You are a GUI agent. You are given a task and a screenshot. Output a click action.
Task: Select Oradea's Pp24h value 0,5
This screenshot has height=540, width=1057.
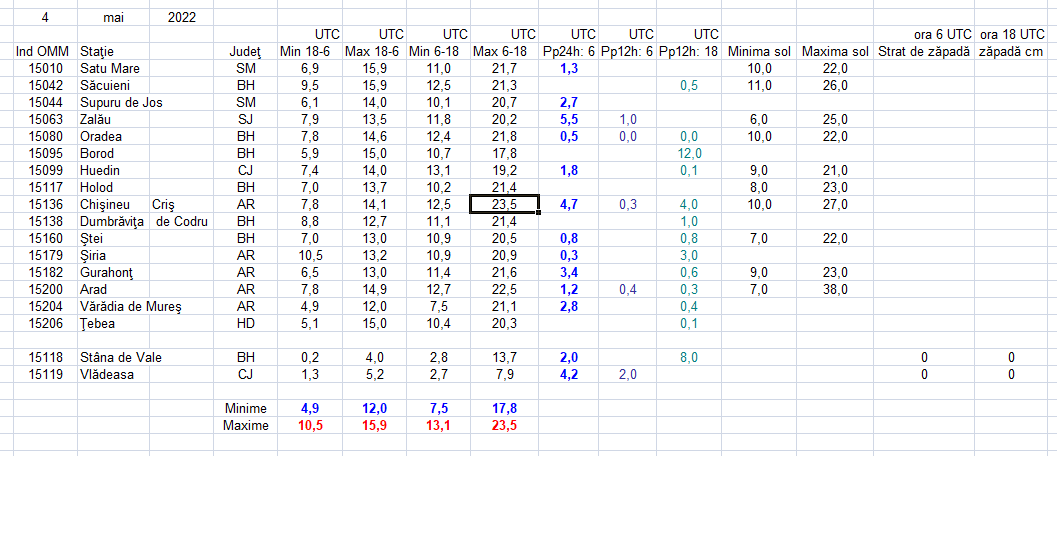click(x=568, y=136)
